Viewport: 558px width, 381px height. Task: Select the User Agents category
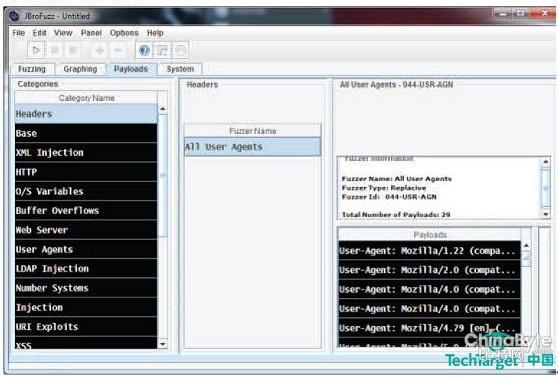(x=86, y=249)
